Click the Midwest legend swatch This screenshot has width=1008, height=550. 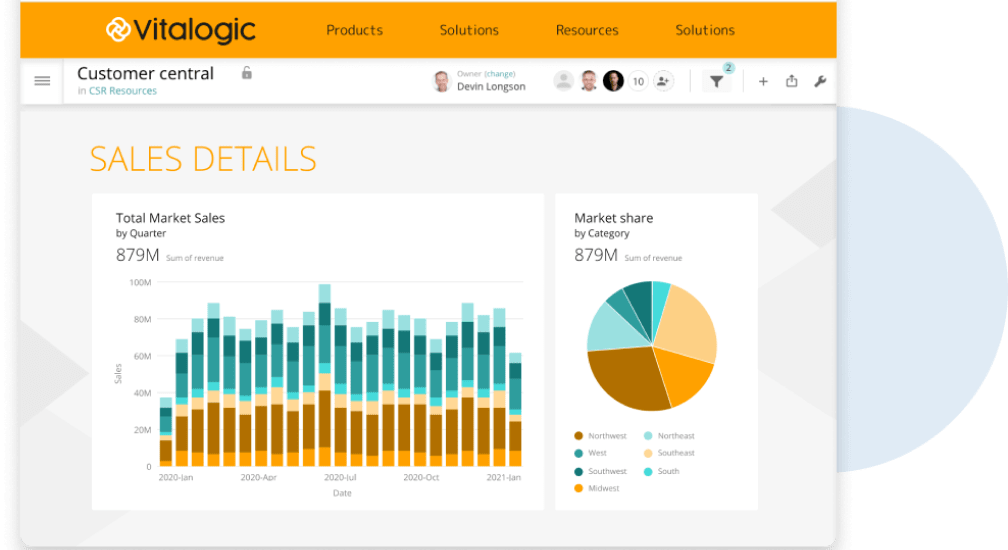(579, 488)
